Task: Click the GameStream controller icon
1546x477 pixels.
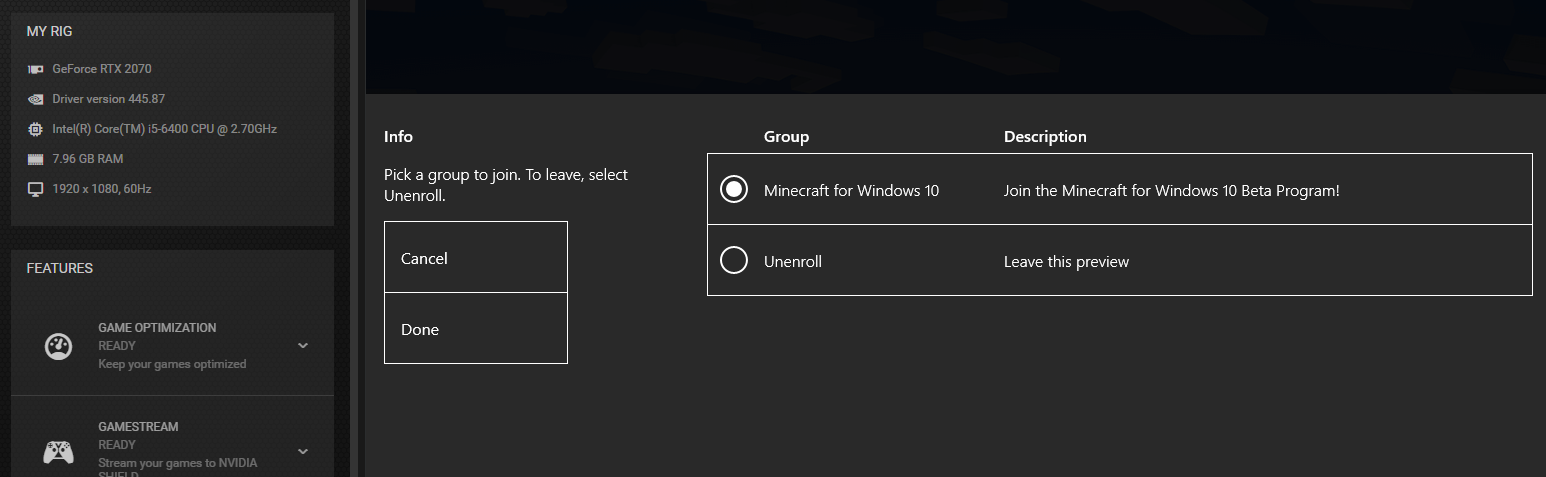Action: (58, 452)
